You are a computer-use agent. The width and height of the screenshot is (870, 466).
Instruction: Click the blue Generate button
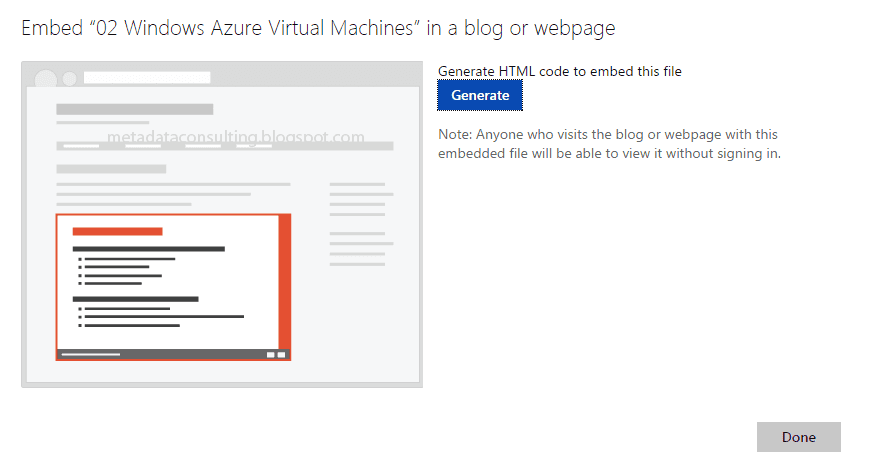coord(480,96)
